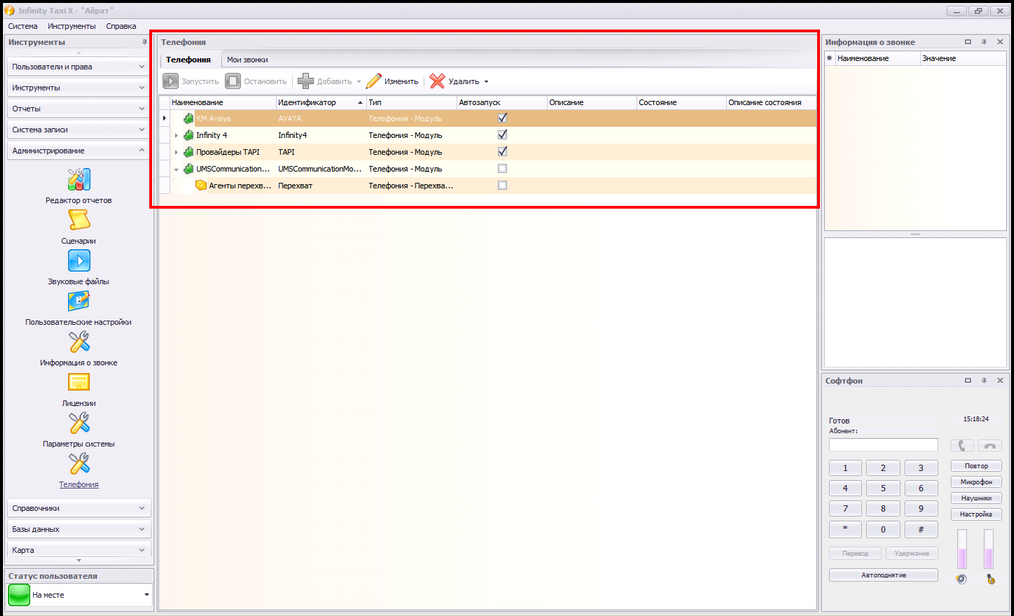Open the Лицензии certificate icon

pyautogui.click(x=79, y=382)
